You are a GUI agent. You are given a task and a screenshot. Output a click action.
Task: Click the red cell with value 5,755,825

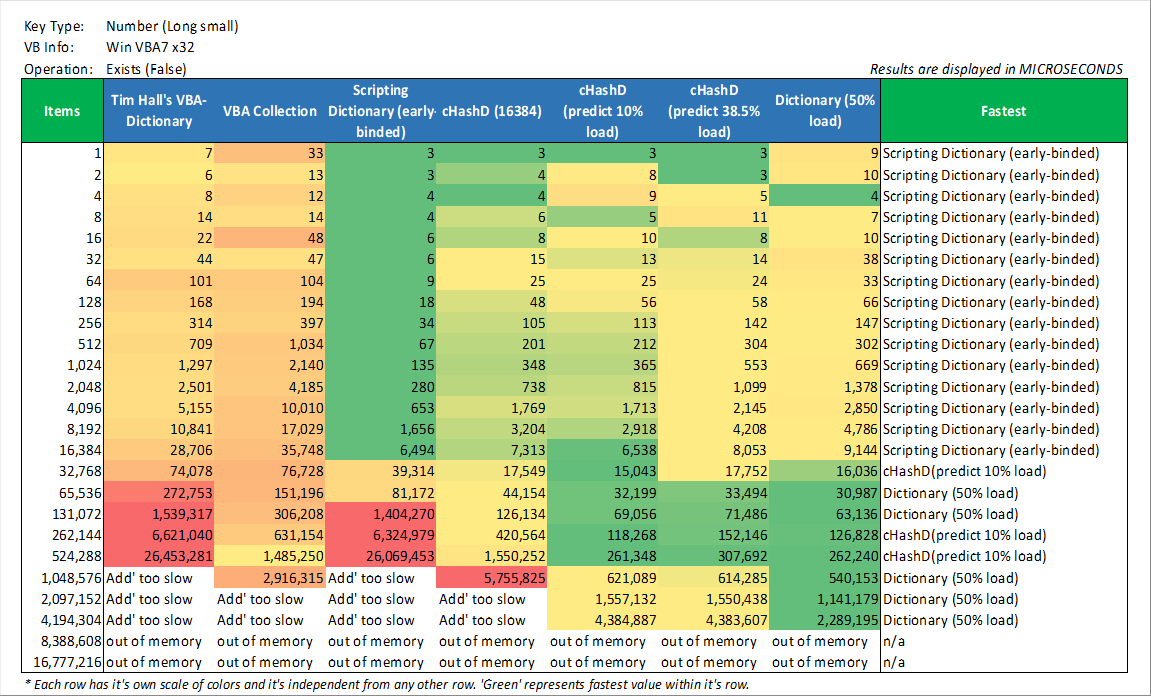[491, 578]
